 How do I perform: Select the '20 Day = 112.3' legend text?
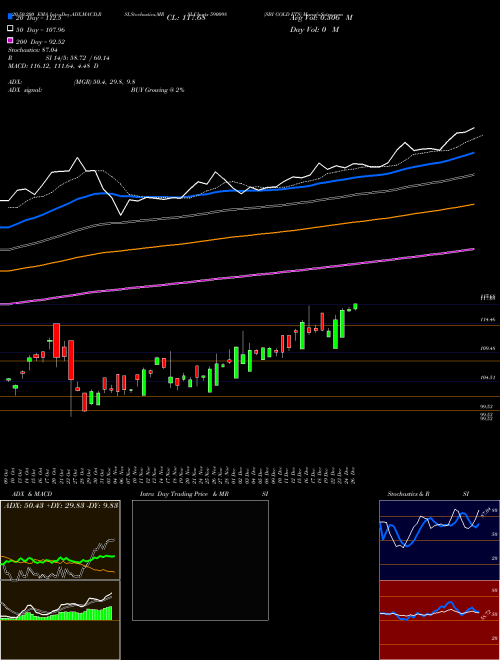(38, 18)
